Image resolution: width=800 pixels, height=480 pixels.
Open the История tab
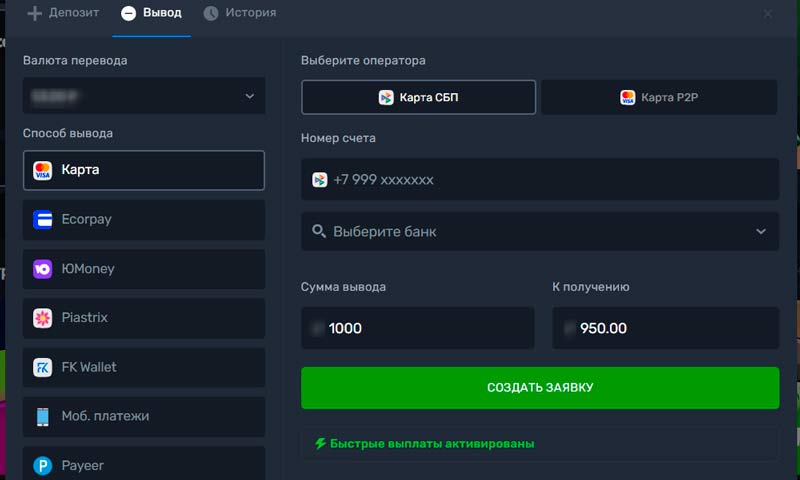[x=240, y=13]
